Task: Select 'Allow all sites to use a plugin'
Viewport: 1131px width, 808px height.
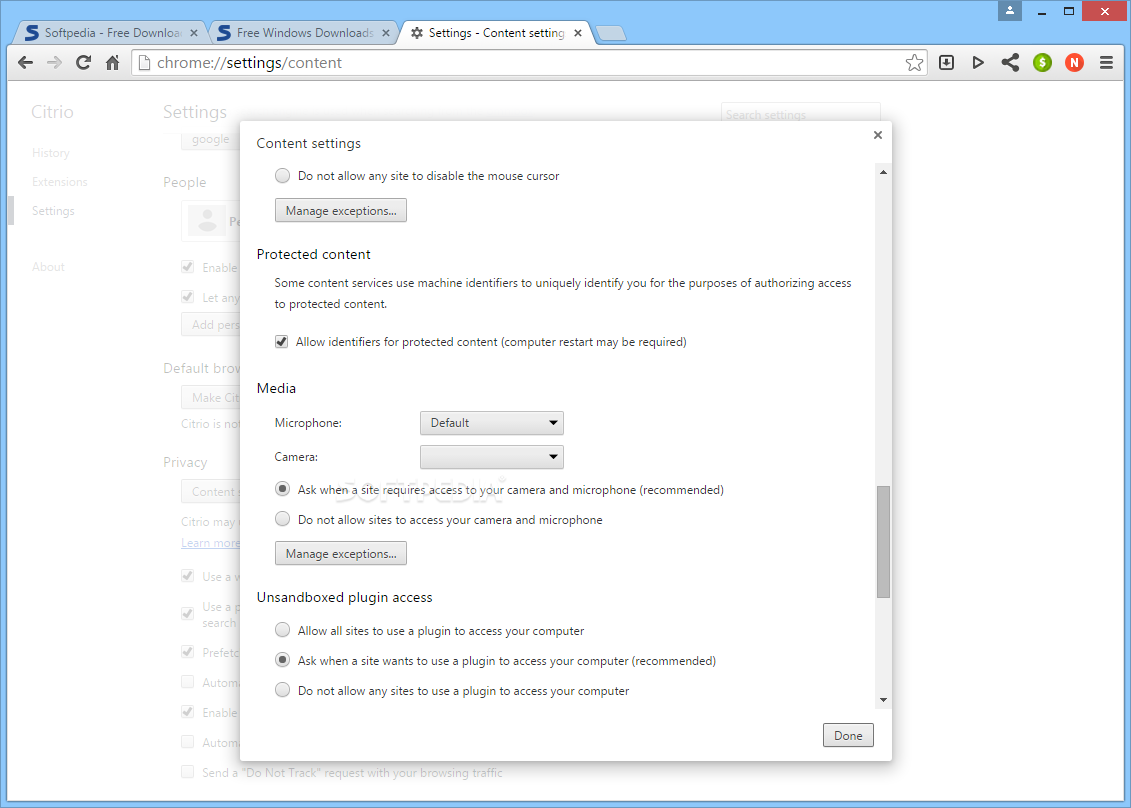Action: coord(283,631)
